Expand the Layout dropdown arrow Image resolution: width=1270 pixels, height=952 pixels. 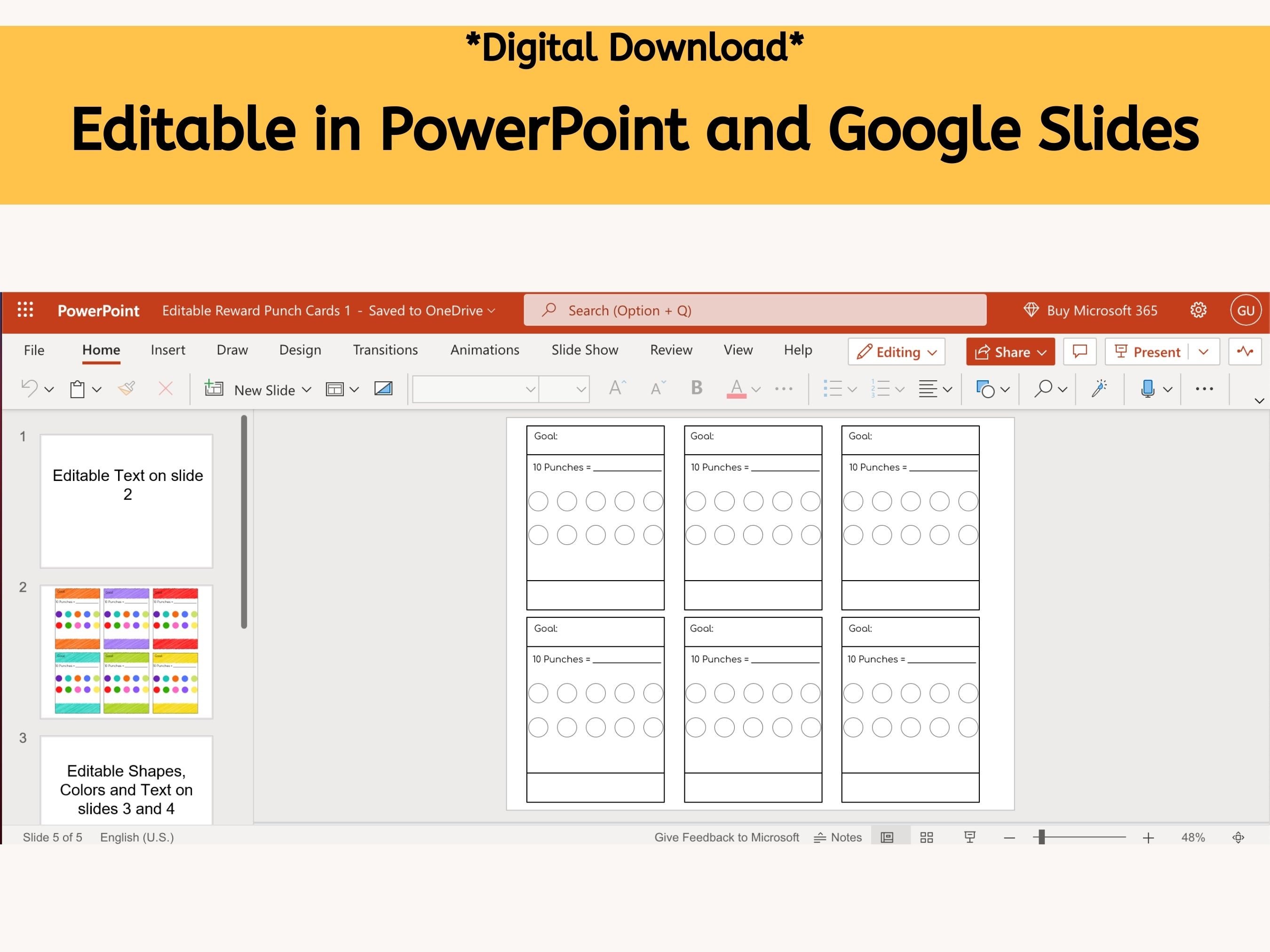tap(354, 390)
